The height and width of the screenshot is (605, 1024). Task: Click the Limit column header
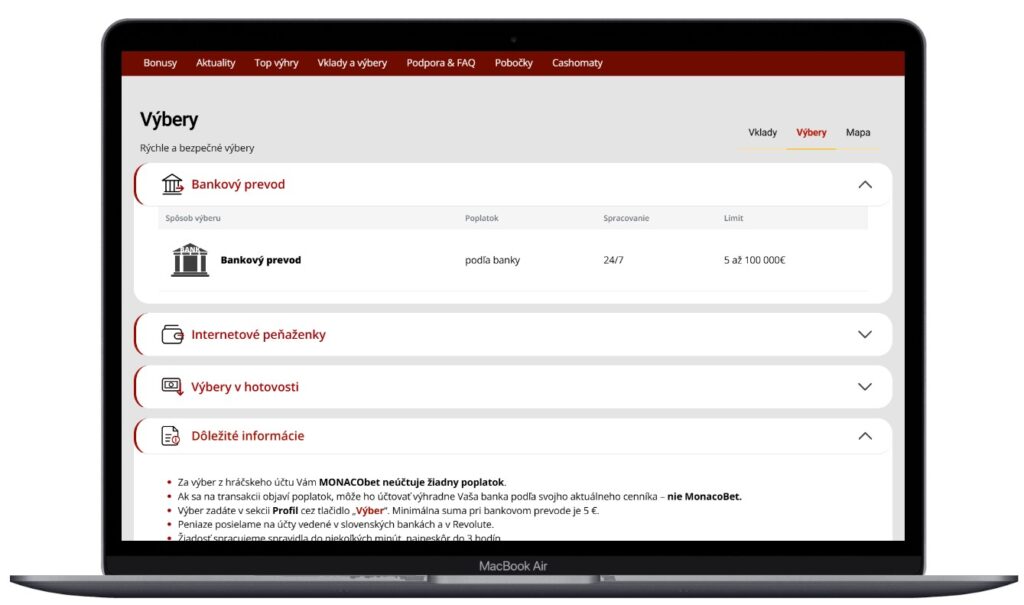click(x=733, y=218)
